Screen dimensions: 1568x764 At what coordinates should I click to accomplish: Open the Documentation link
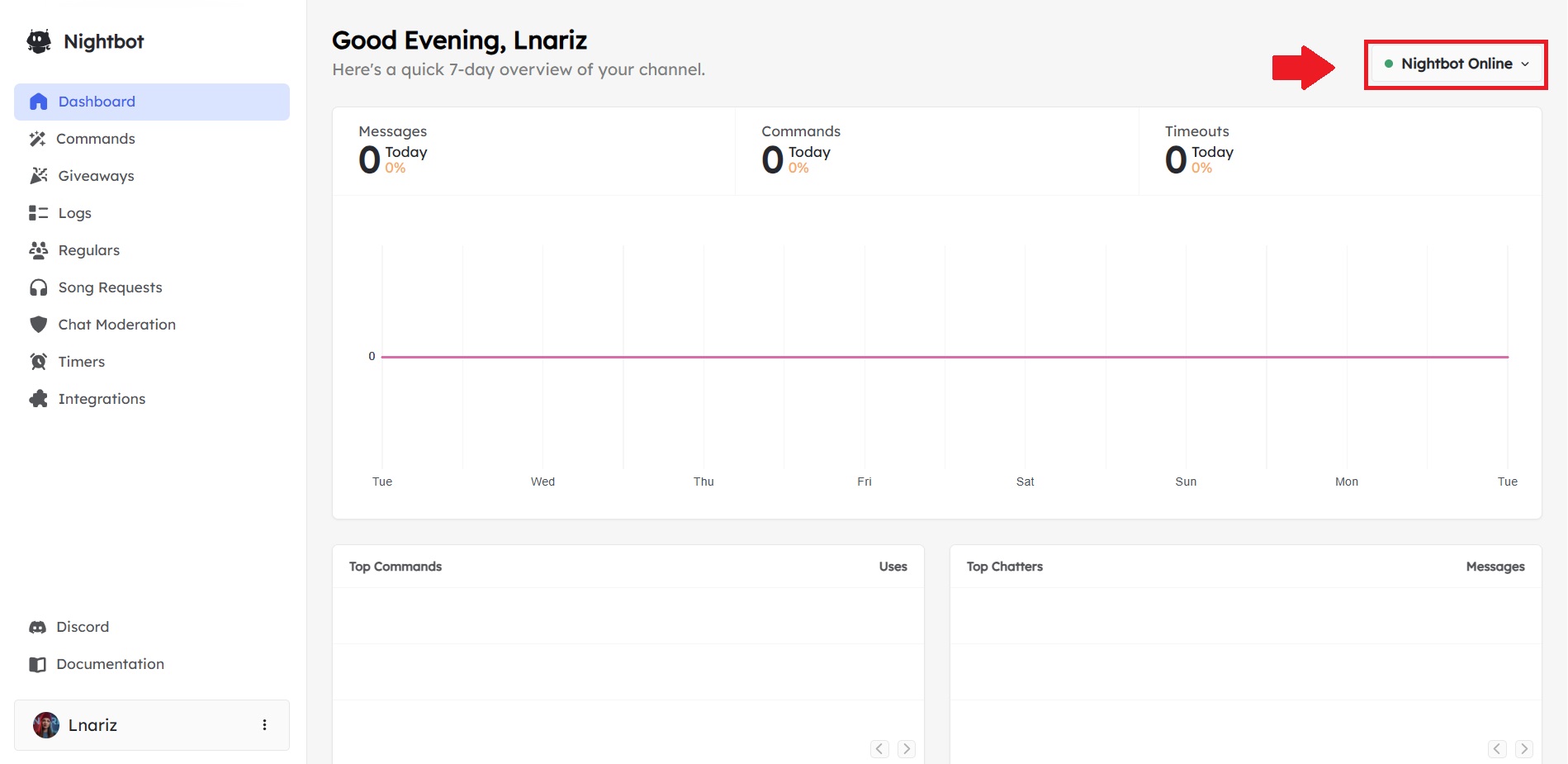(x=152, y=664)
